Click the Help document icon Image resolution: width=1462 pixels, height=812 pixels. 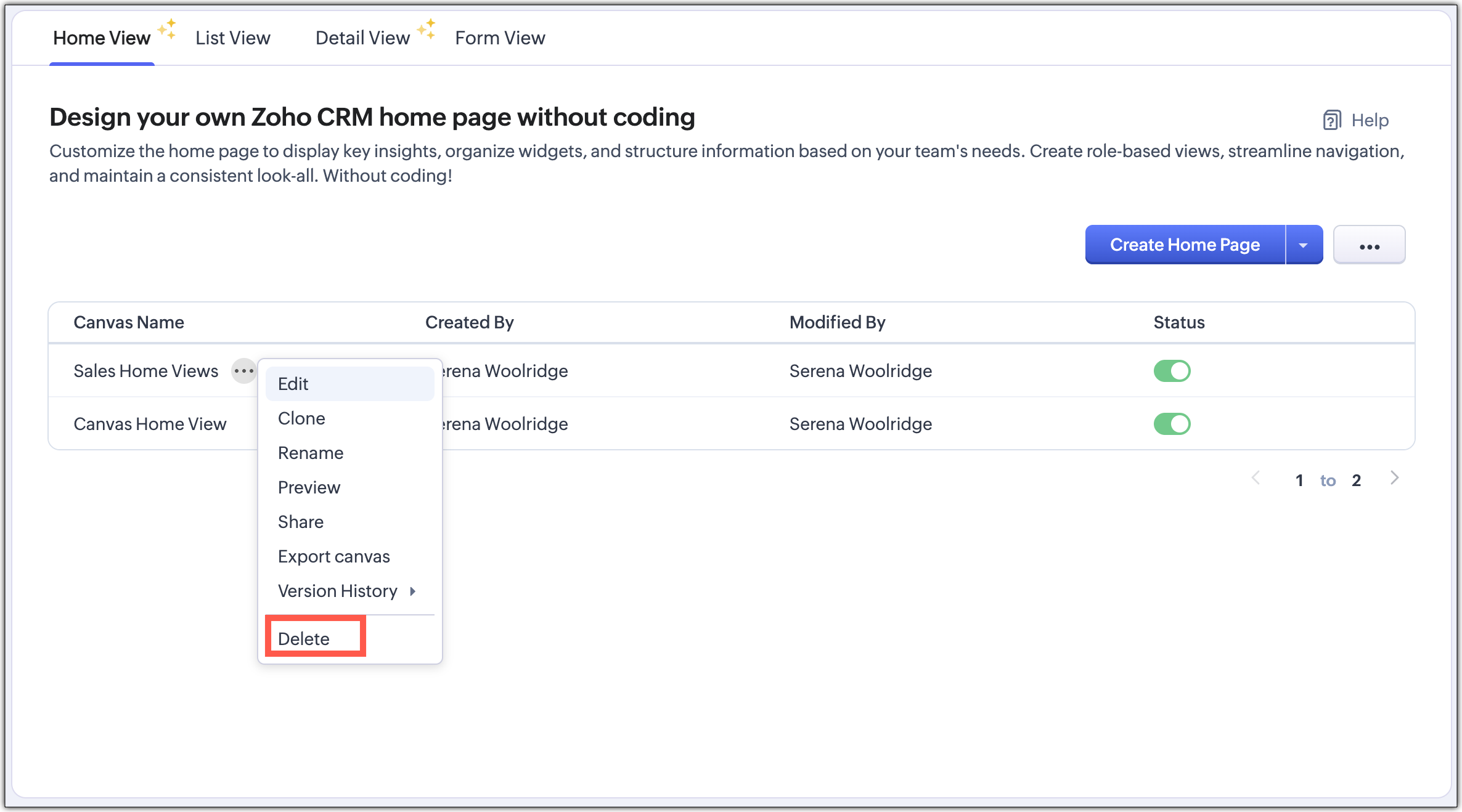tap(1331, 120)
